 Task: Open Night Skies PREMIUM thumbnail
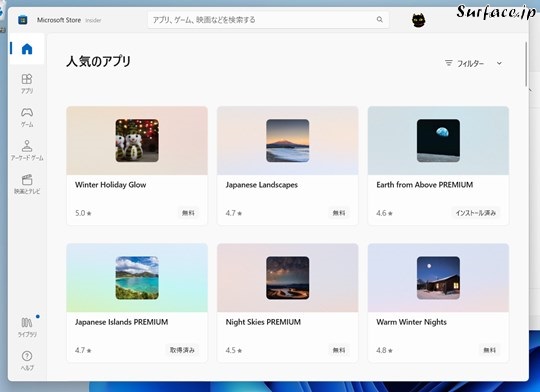tap(288, 278)
